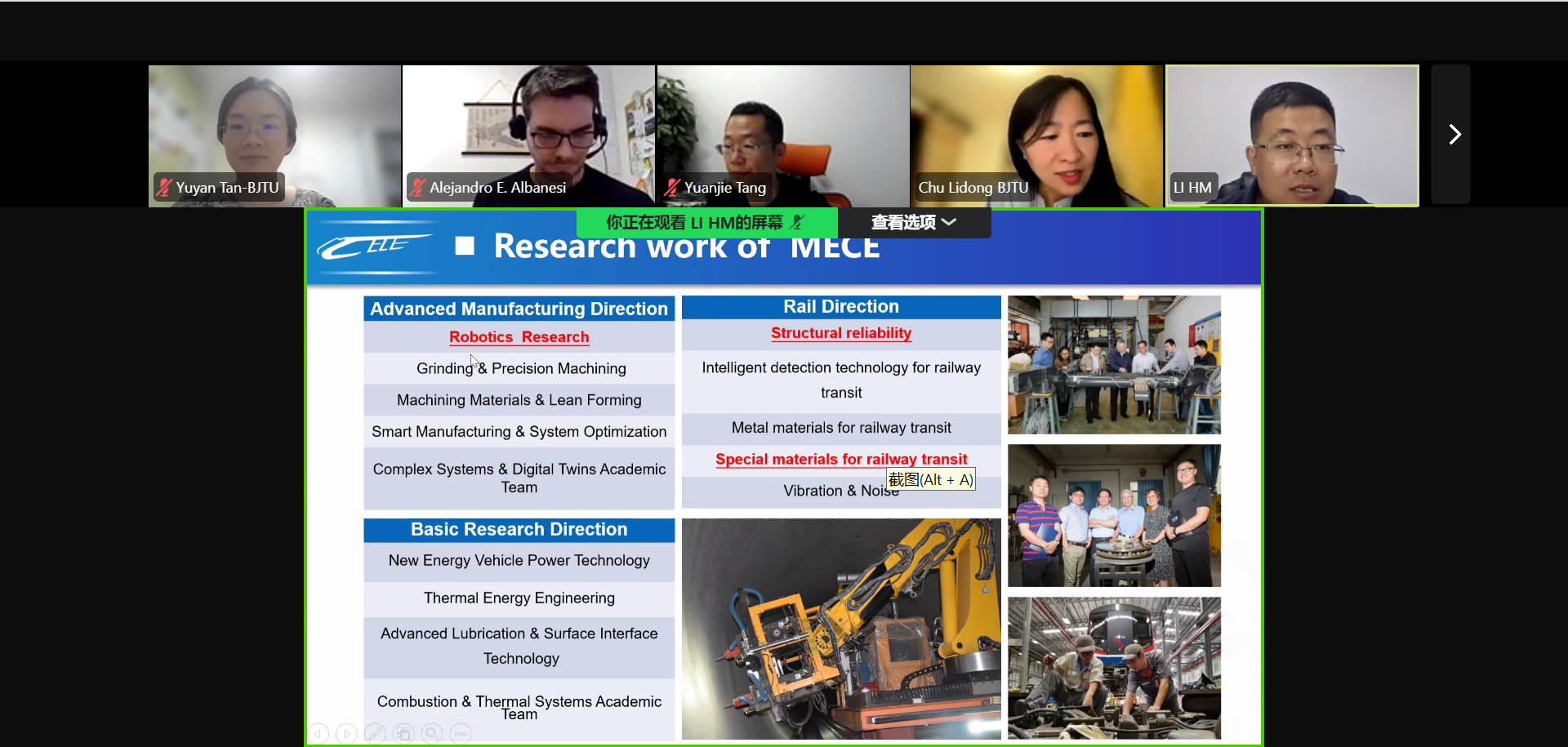Open the more options ellipsis on slide
The image size is (1568, 747).
point(461,734)
